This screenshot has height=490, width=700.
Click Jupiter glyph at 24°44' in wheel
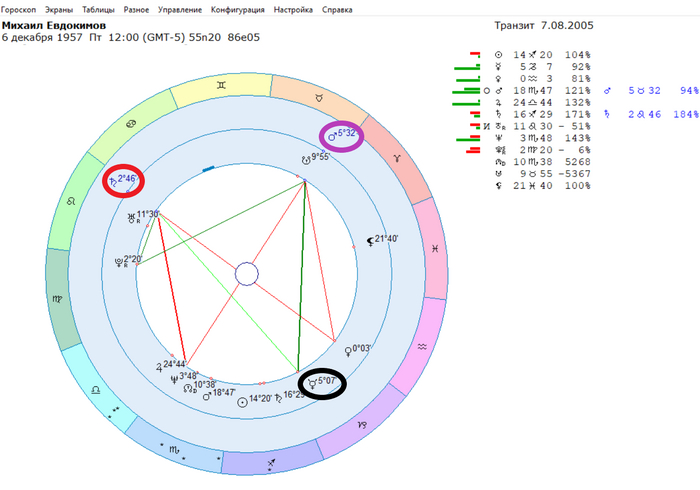159,368
